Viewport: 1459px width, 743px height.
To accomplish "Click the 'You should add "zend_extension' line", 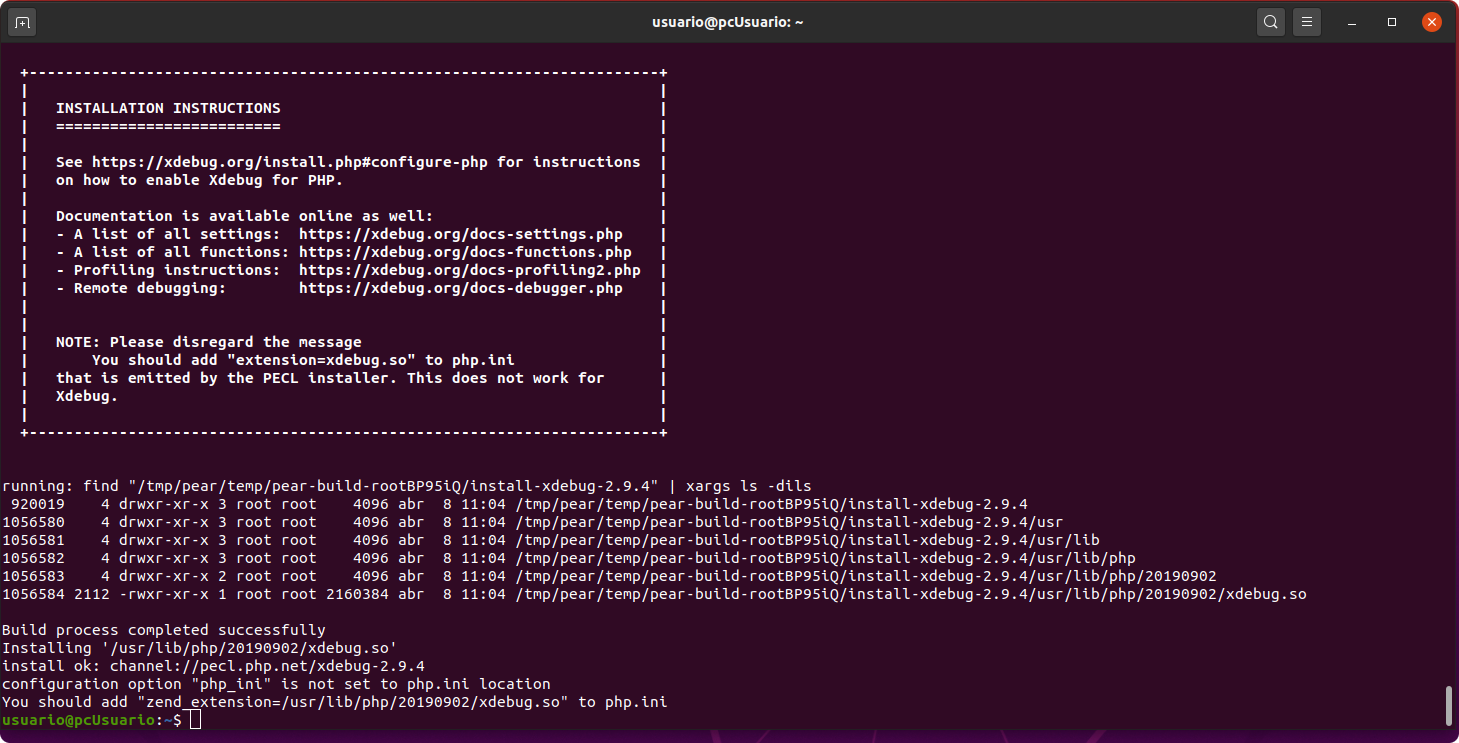I will point(335,702).
